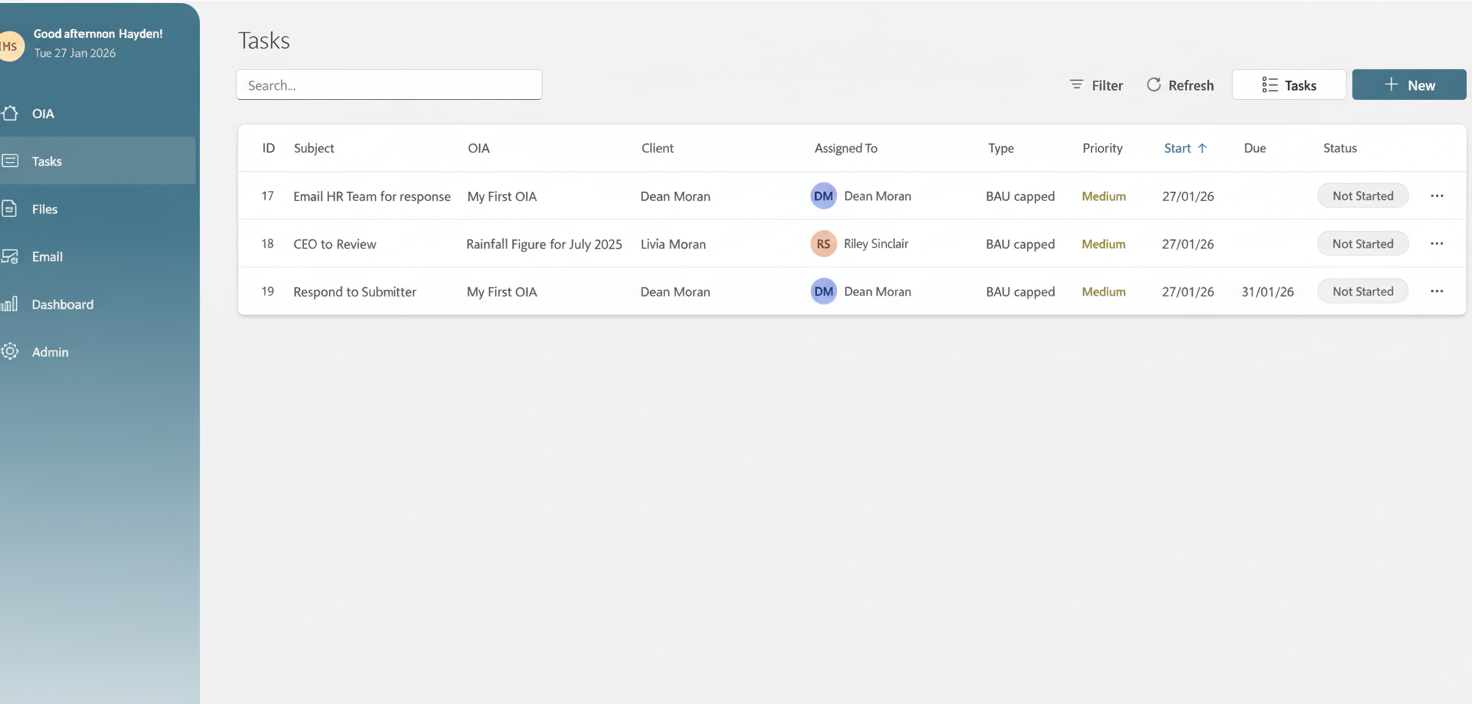Click Rainfall Figure for July 2025
The height and width of the screenshot is (704, 1472).
pos(544,244)
